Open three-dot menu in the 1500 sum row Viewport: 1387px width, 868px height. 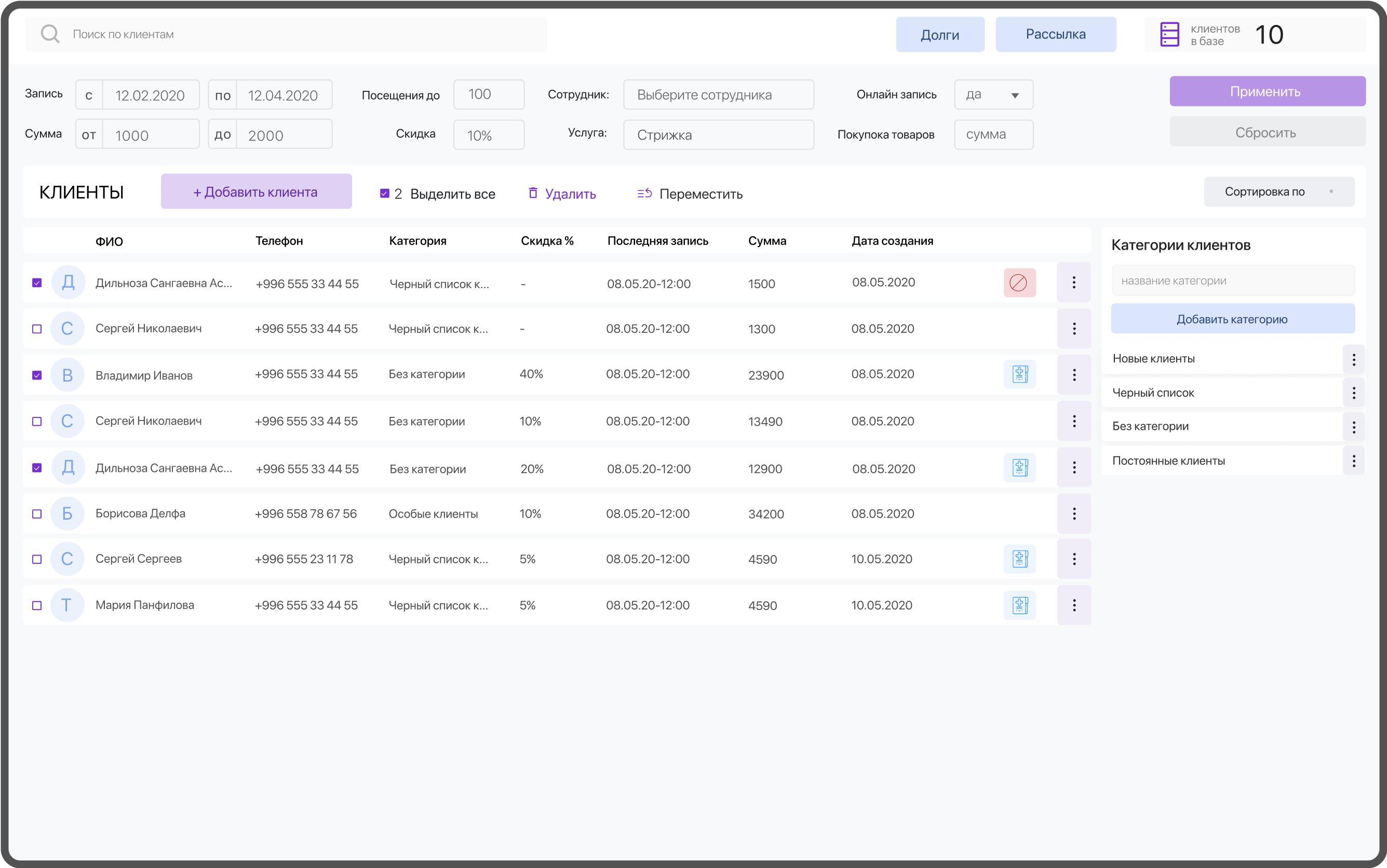1073,282
